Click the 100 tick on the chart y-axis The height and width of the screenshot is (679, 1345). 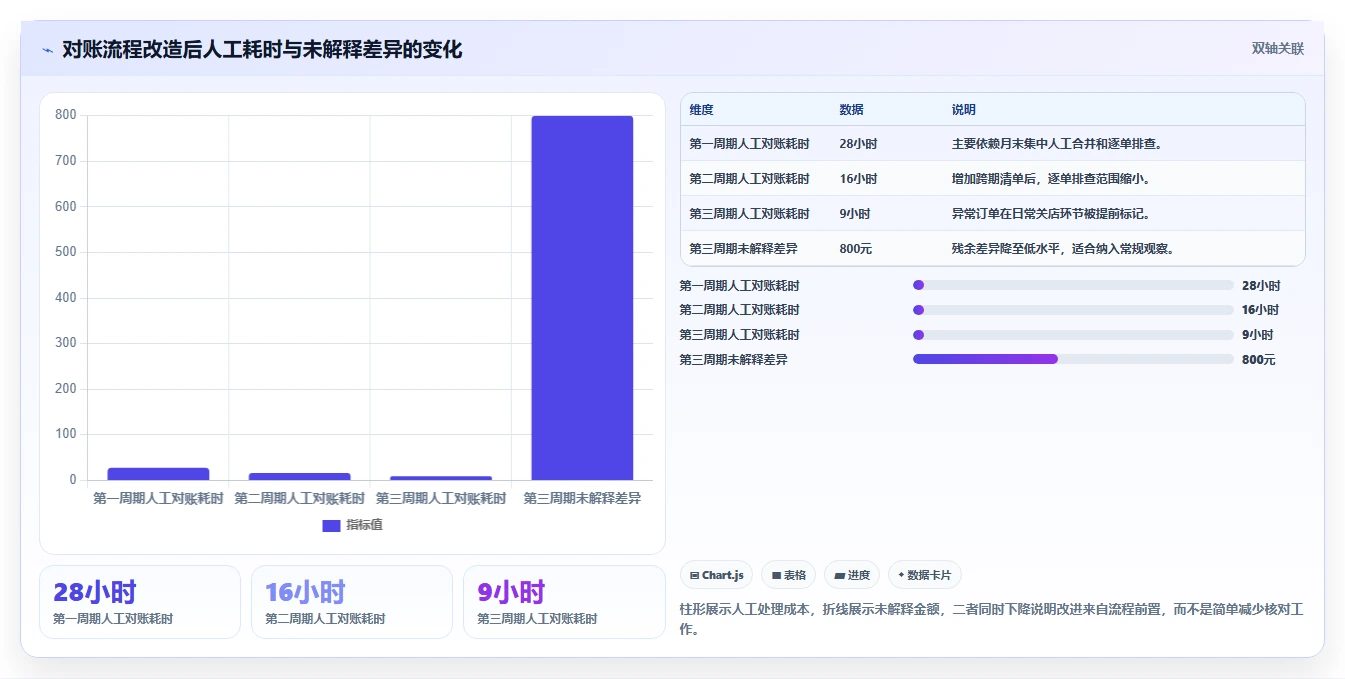pyautogui.click(x=65, y=434)
